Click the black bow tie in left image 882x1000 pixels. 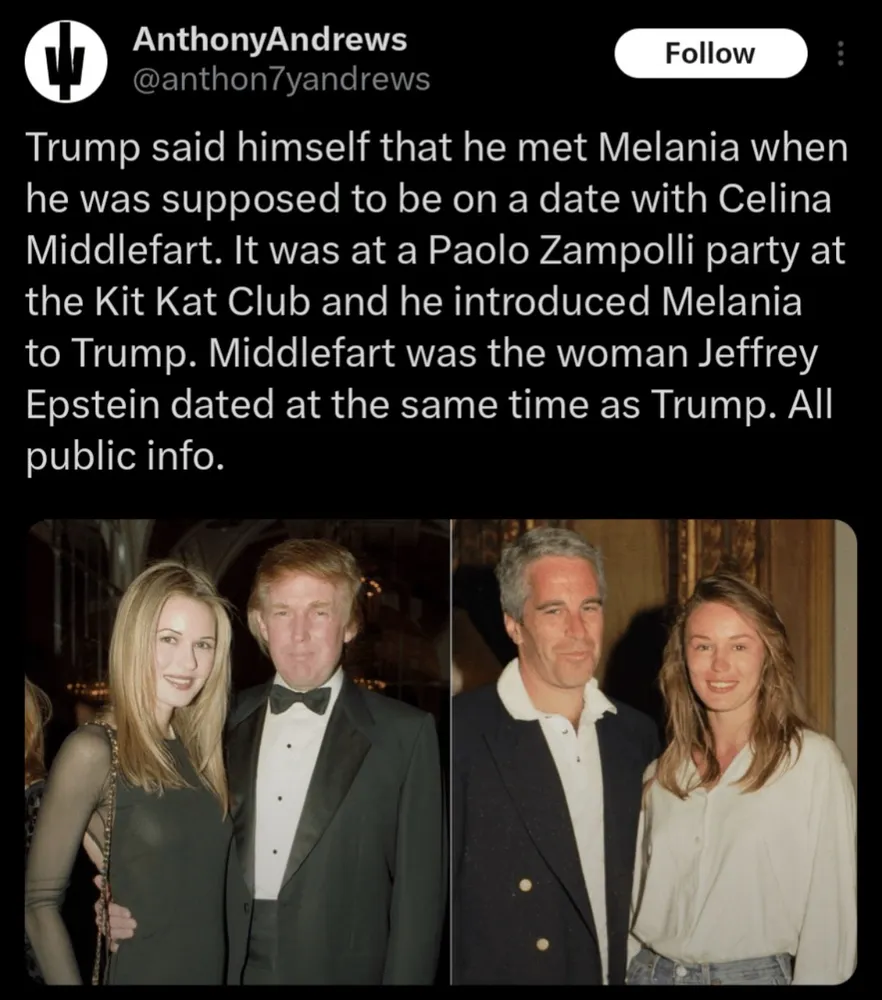pyautogui.click(x=300, y=700)
